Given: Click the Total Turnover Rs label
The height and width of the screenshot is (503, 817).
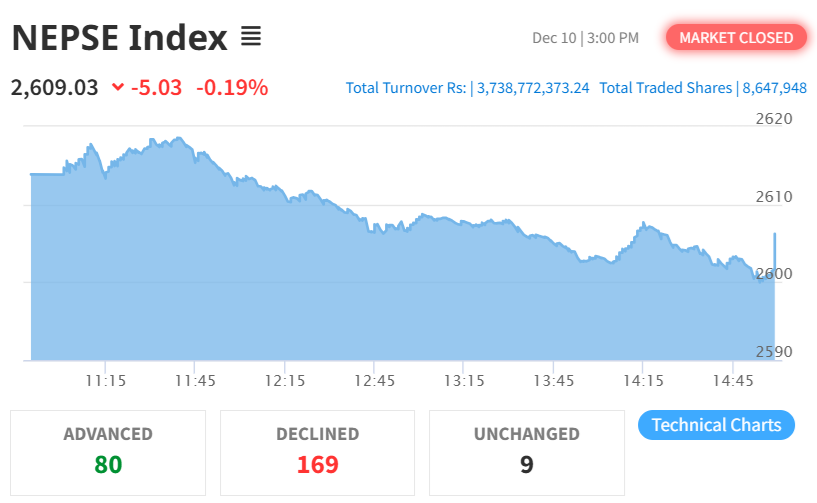Looking at the screenshot, I should (406, 88).
